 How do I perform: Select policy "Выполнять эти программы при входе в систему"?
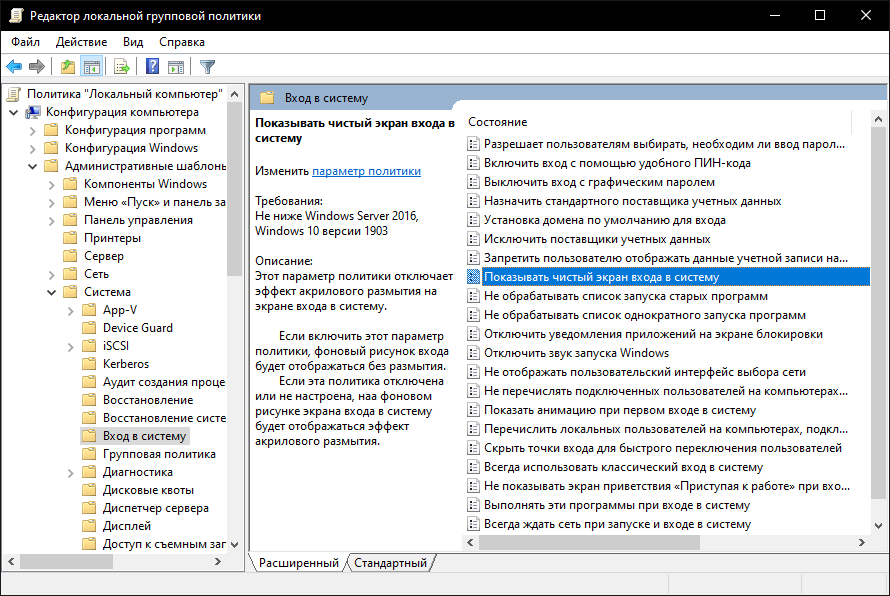pyautogui.click(x=616, y=505)
